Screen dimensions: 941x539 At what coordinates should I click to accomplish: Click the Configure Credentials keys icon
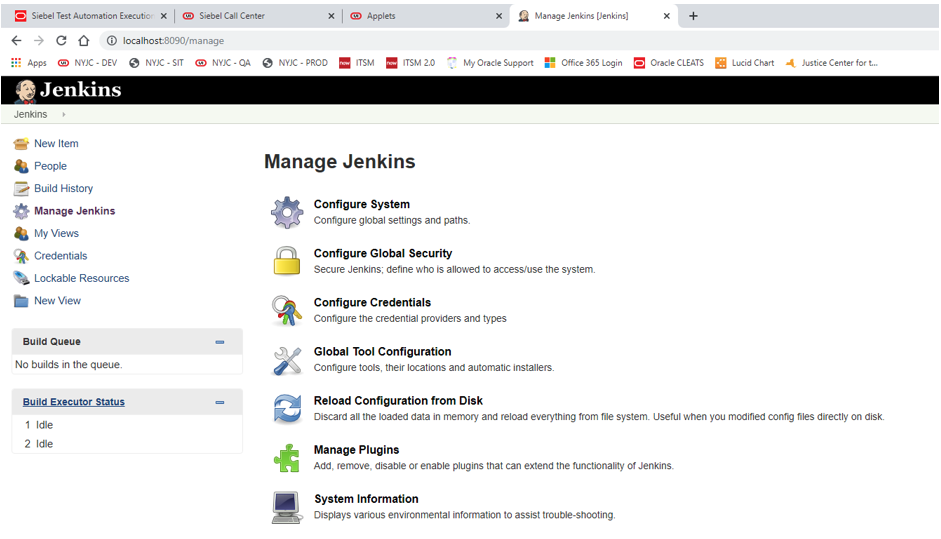tap(287, 310)
